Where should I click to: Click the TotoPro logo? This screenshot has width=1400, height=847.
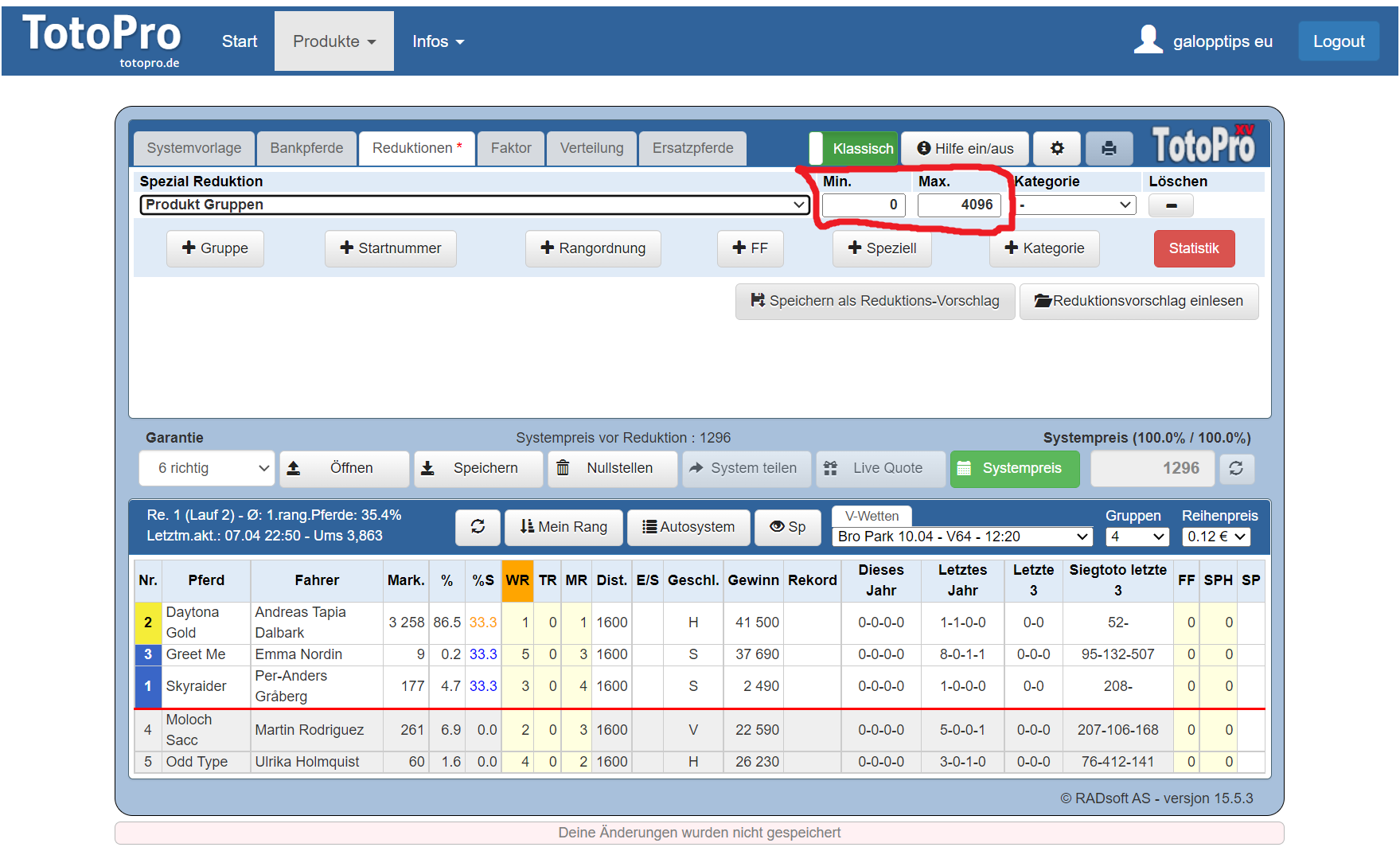click(x=102, y=40)
